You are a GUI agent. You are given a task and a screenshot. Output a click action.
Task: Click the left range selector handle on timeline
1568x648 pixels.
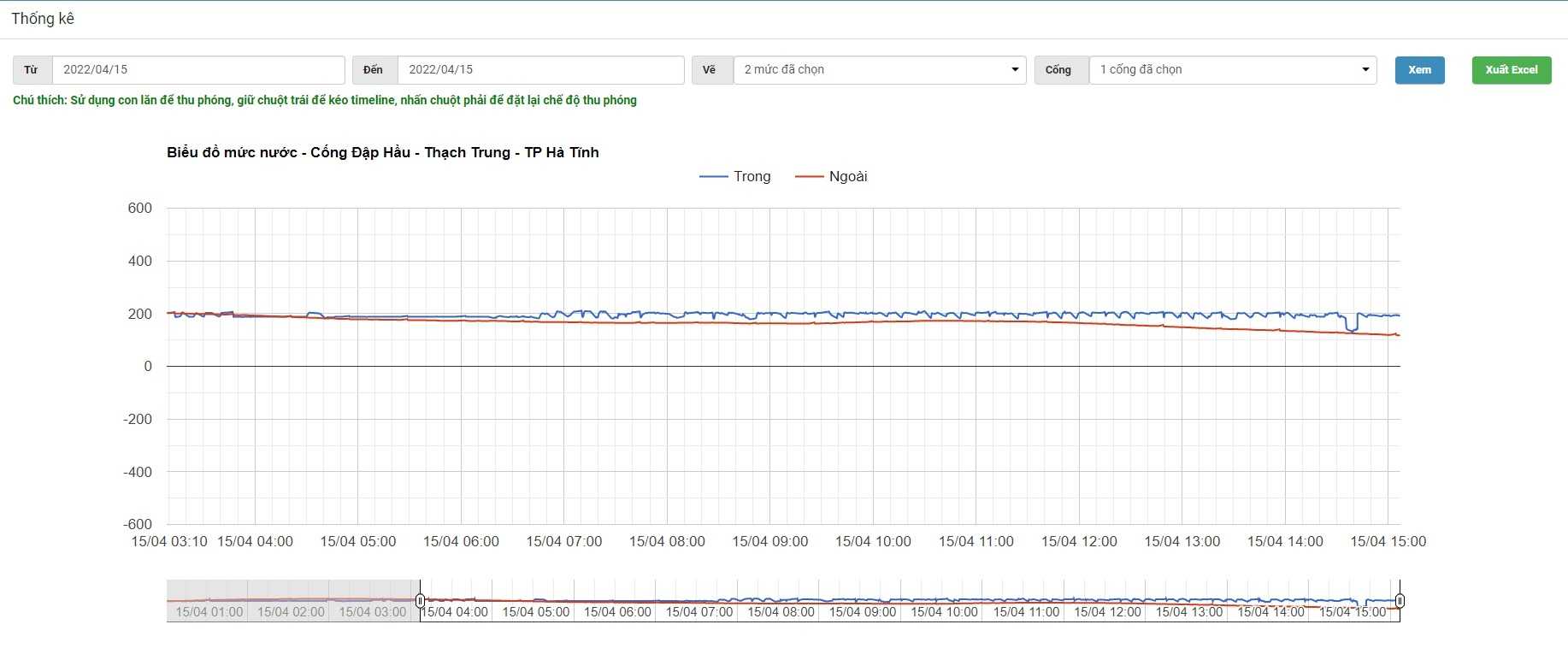point(420,601)
